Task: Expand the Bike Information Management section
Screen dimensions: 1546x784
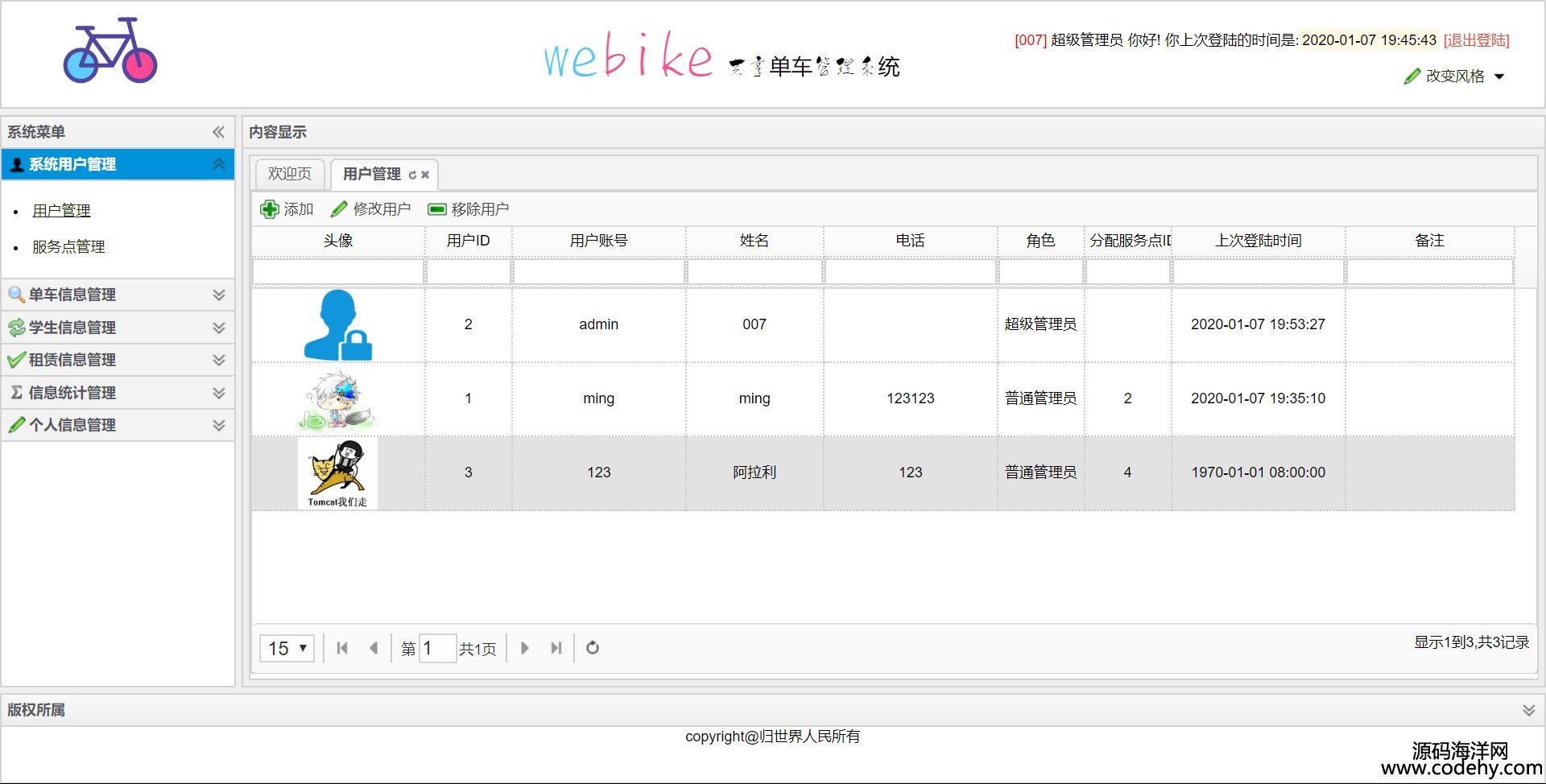Action: pos(218,295)
